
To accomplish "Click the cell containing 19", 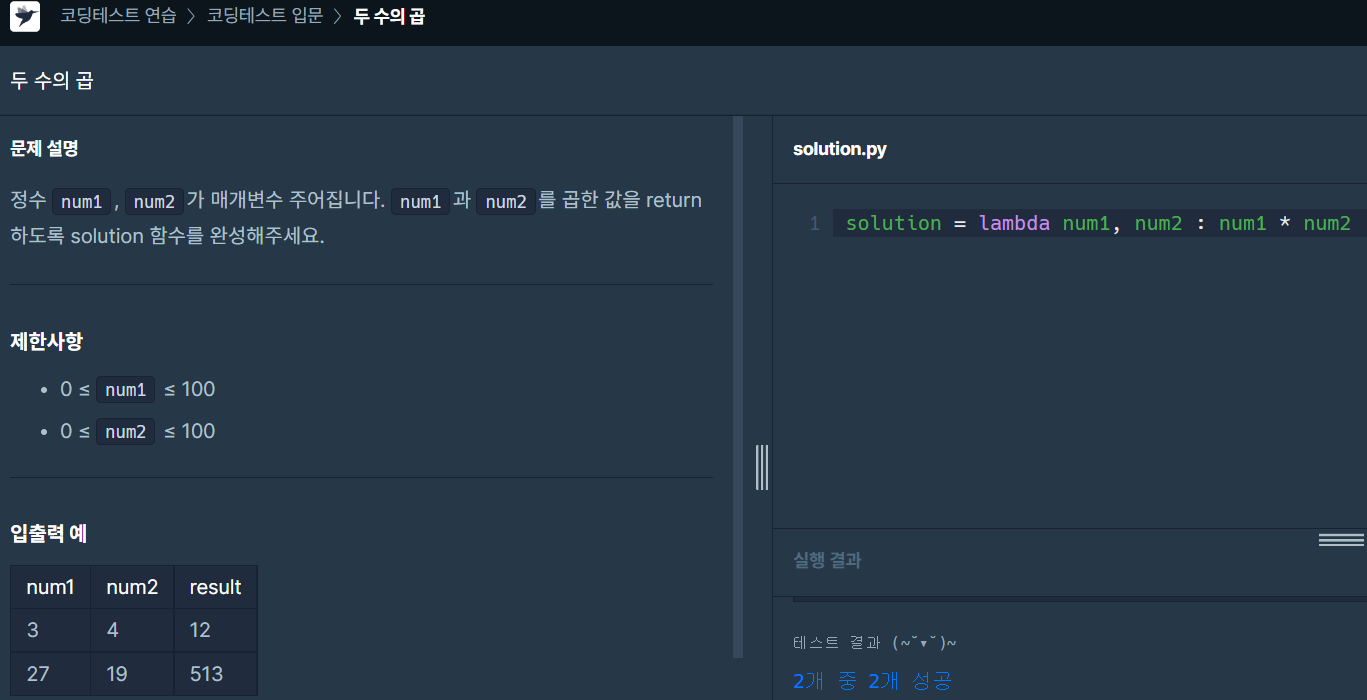I will (132, 674).
